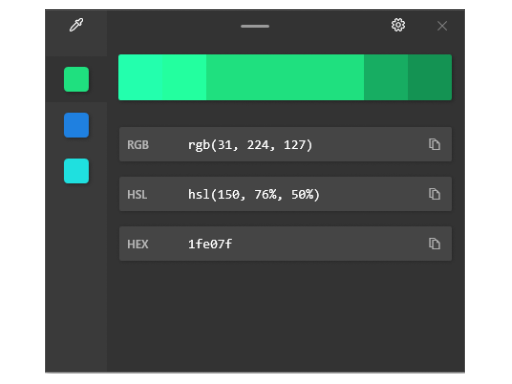Click the central current color segment
This screenshot has height=384, width=512.
285,77
